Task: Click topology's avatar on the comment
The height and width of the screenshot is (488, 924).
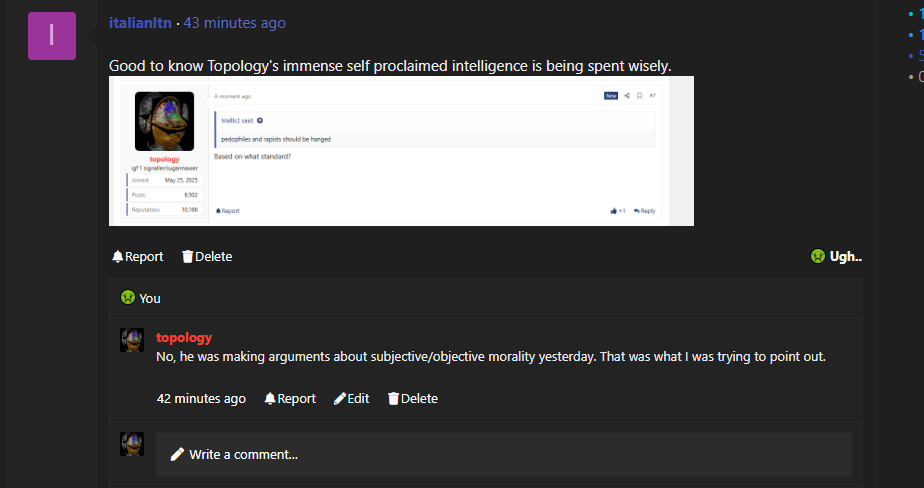Action: click(132, 340)
